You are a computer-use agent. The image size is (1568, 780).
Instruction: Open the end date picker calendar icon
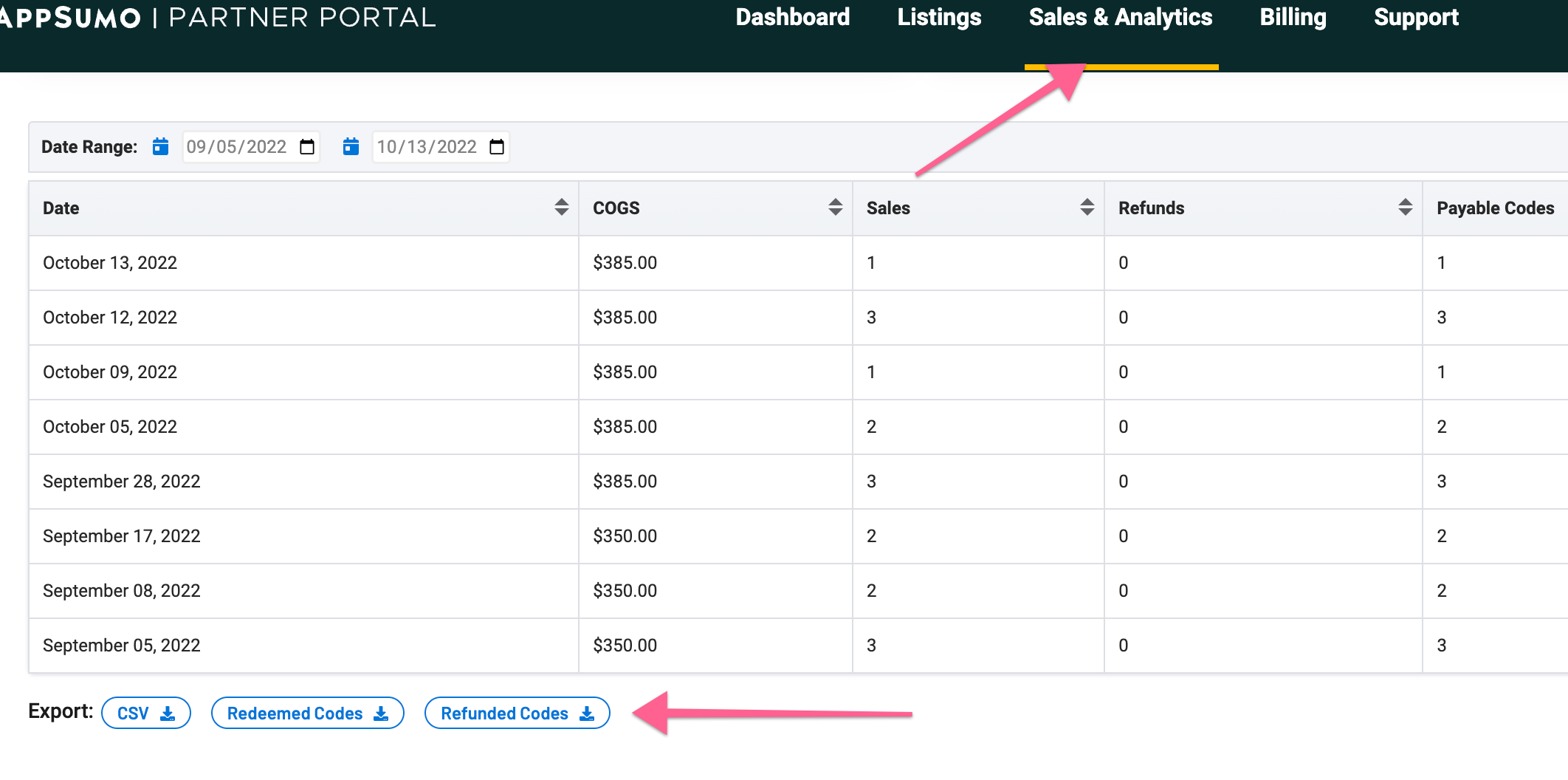point(497,147)
